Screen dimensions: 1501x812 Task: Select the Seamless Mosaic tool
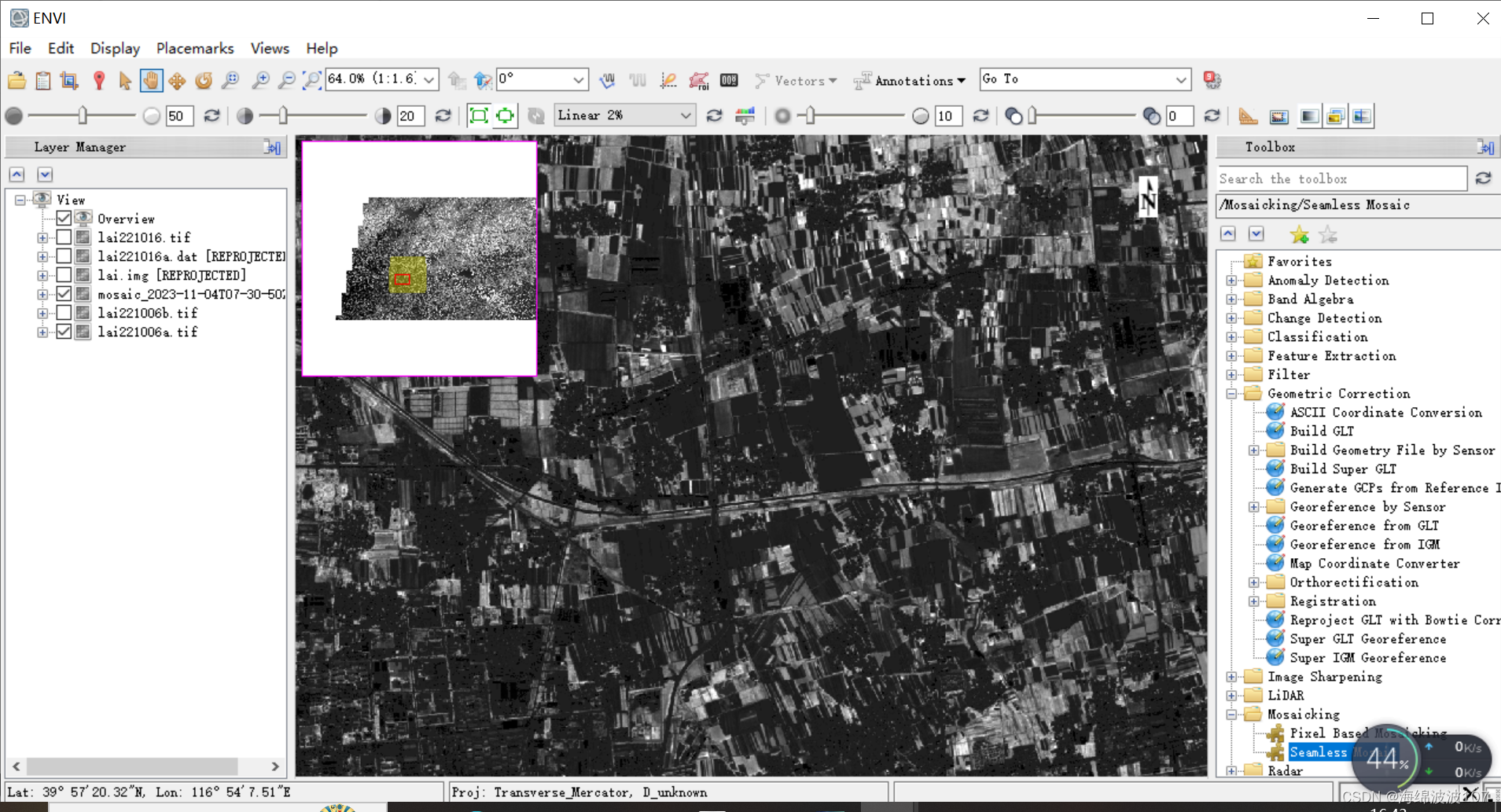pos(1321,752)
